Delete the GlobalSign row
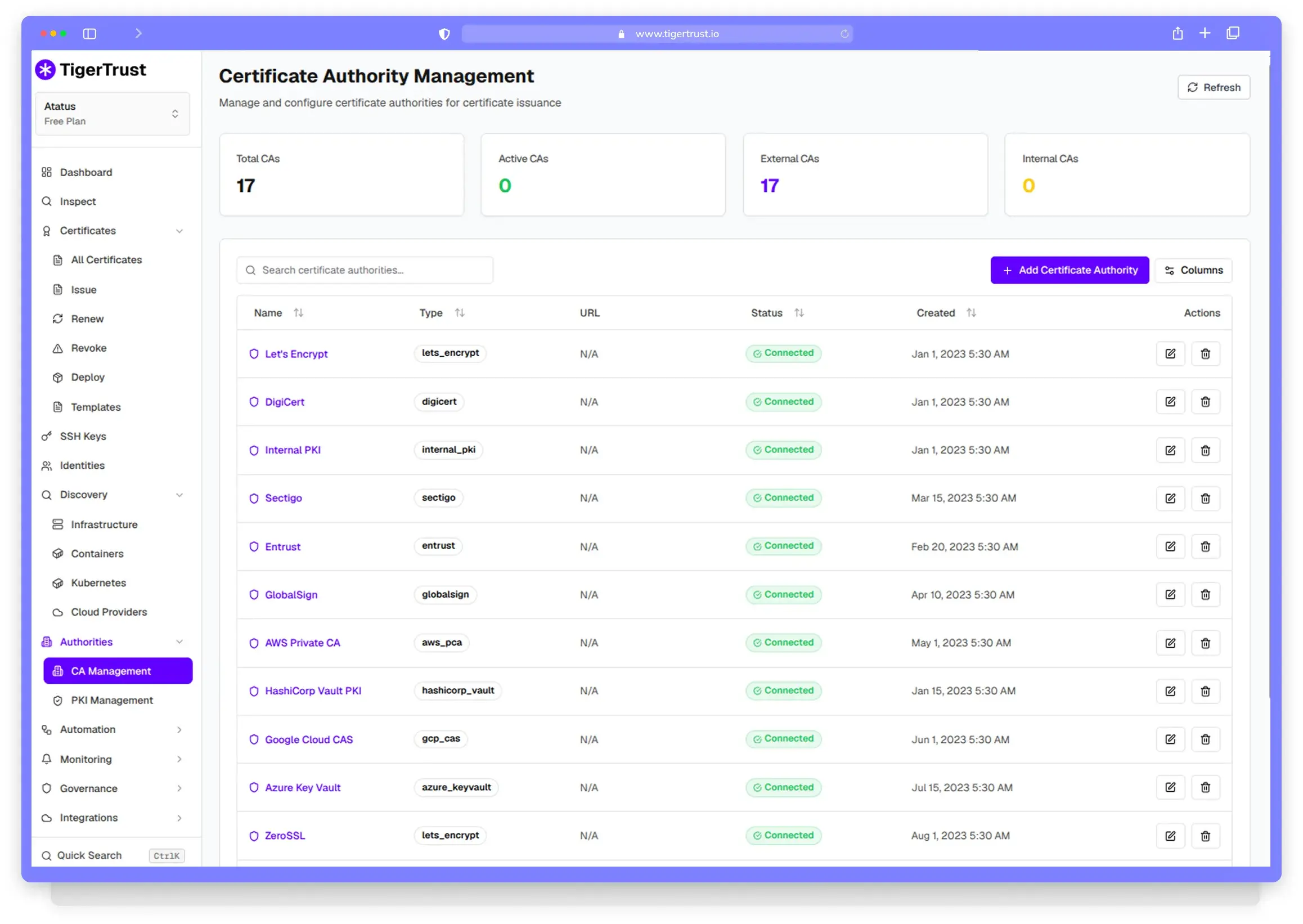The height and width of the screenshot is (924, 1303). [1205, 594]
